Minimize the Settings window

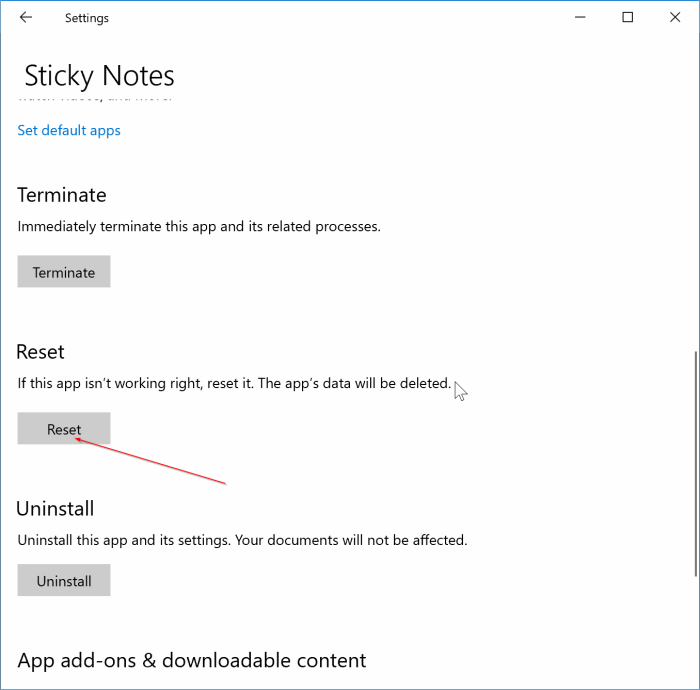pyautogui.click(x=580, y=17)
